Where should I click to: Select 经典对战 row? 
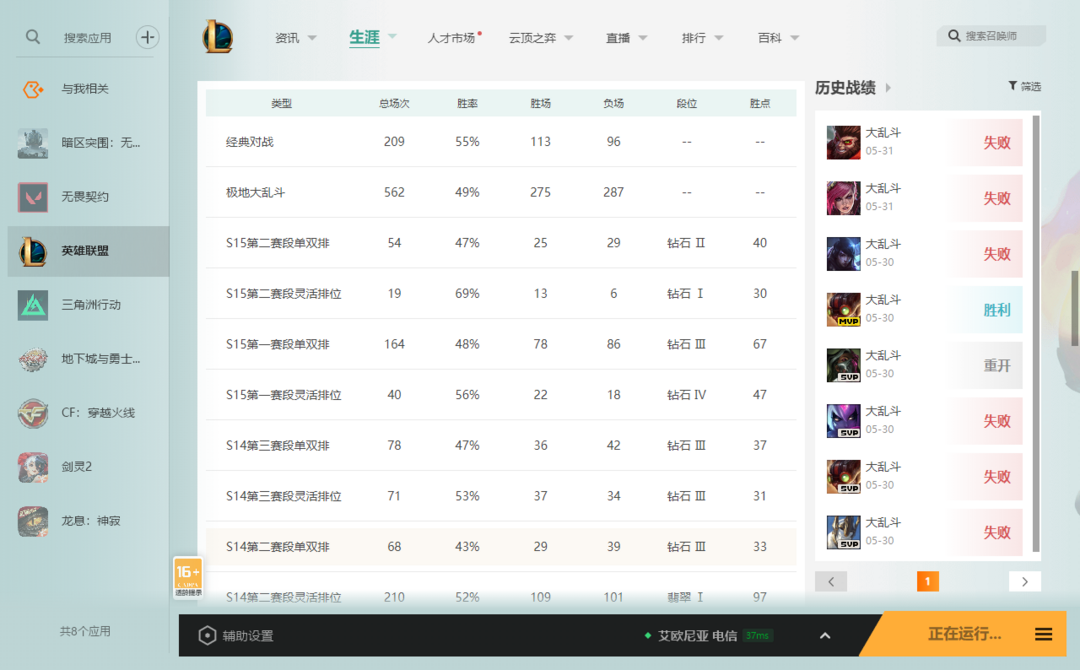(501, 142)
